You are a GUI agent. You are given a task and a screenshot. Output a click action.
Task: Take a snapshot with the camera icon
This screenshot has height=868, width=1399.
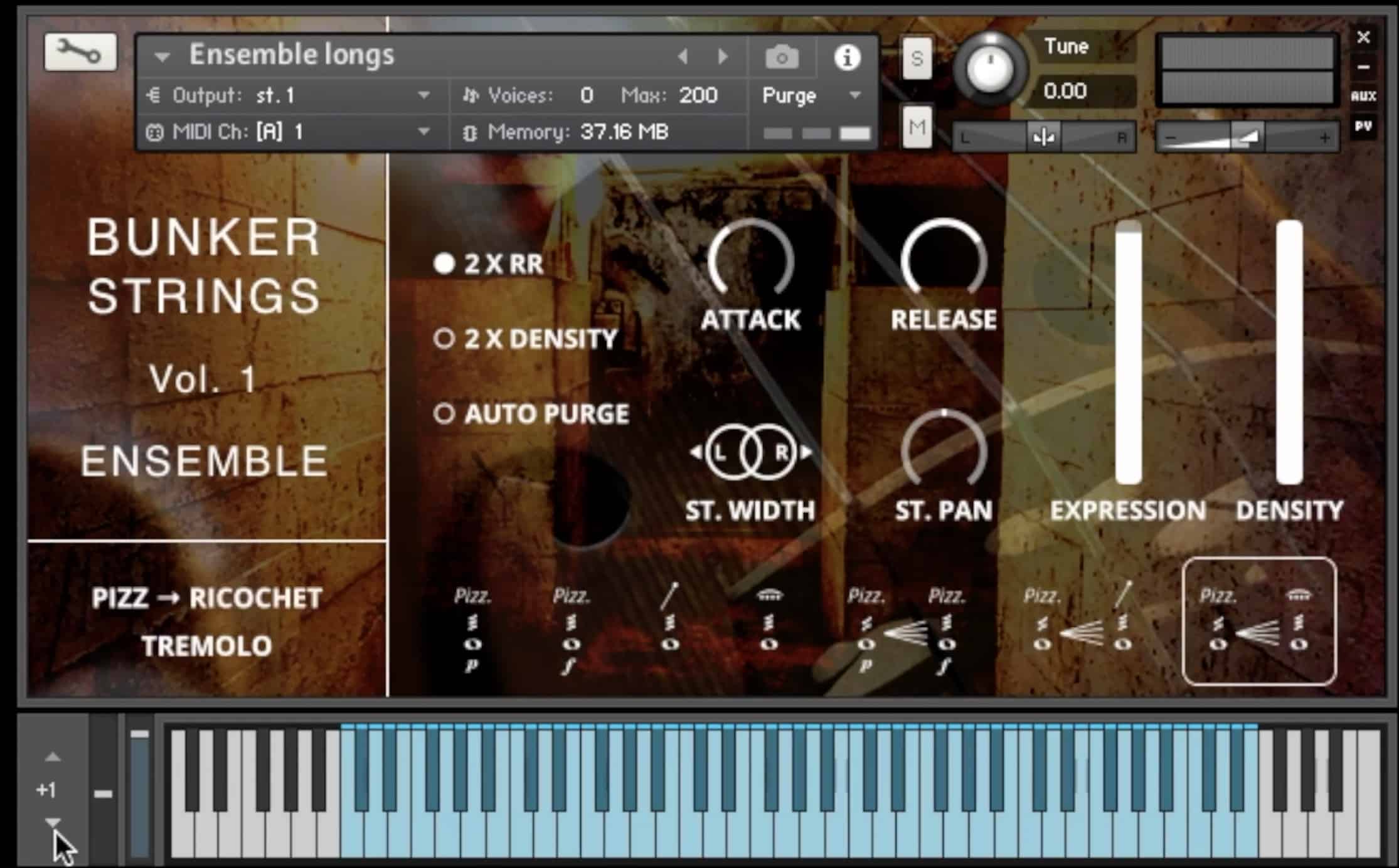pyautogui.click(x=782, y=58)
